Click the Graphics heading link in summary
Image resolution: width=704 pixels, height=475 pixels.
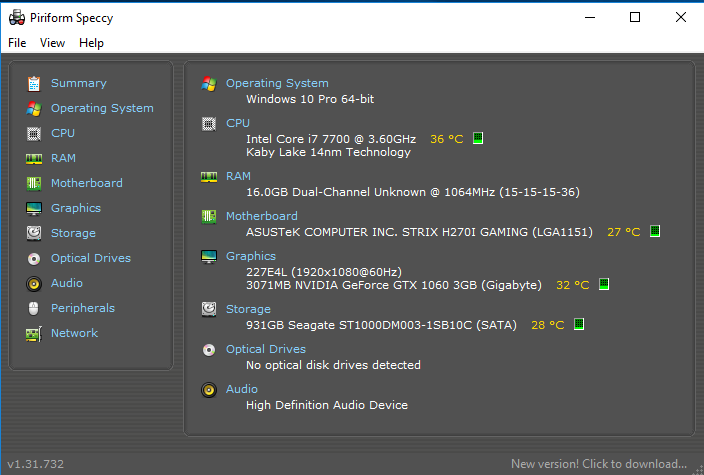tap(251, 256)
